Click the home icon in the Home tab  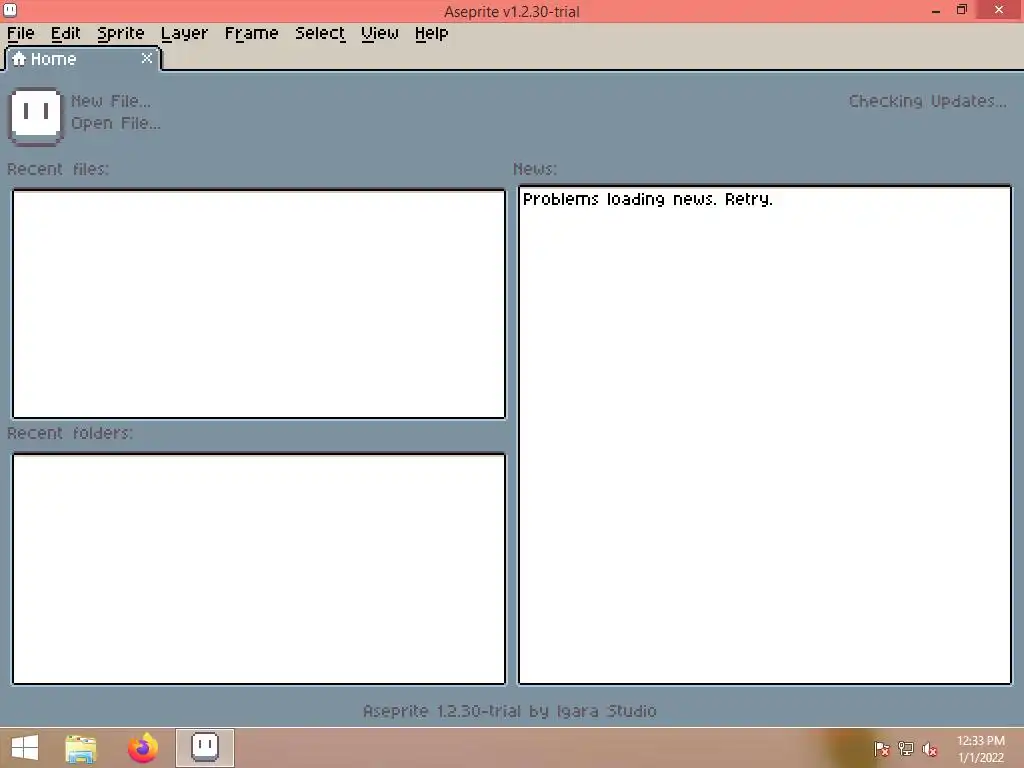point(19,59)
